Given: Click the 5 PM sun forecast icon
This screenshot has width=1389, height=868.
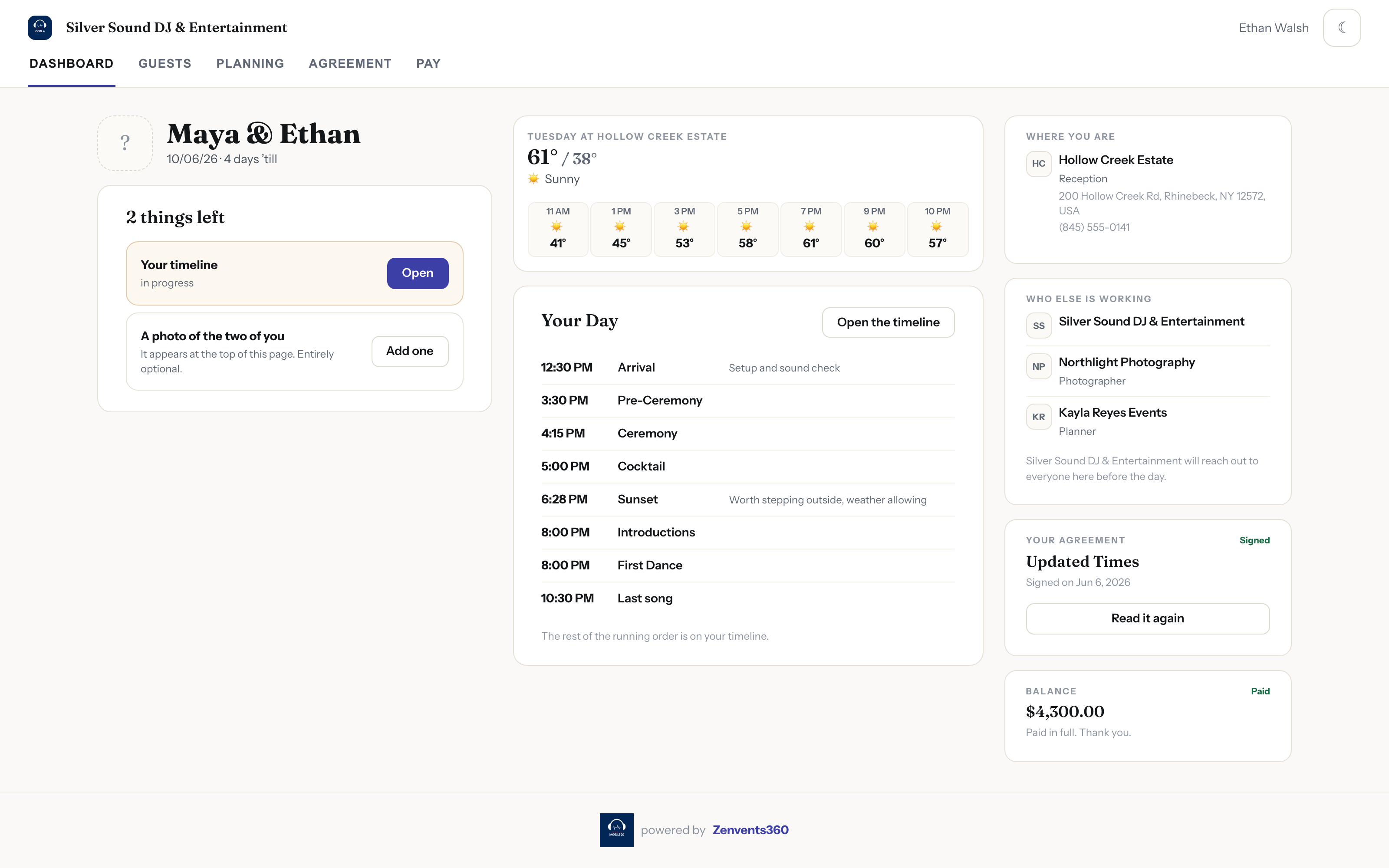Looking at the screenshot, I should pyautogui.click(x=746, y=226).
